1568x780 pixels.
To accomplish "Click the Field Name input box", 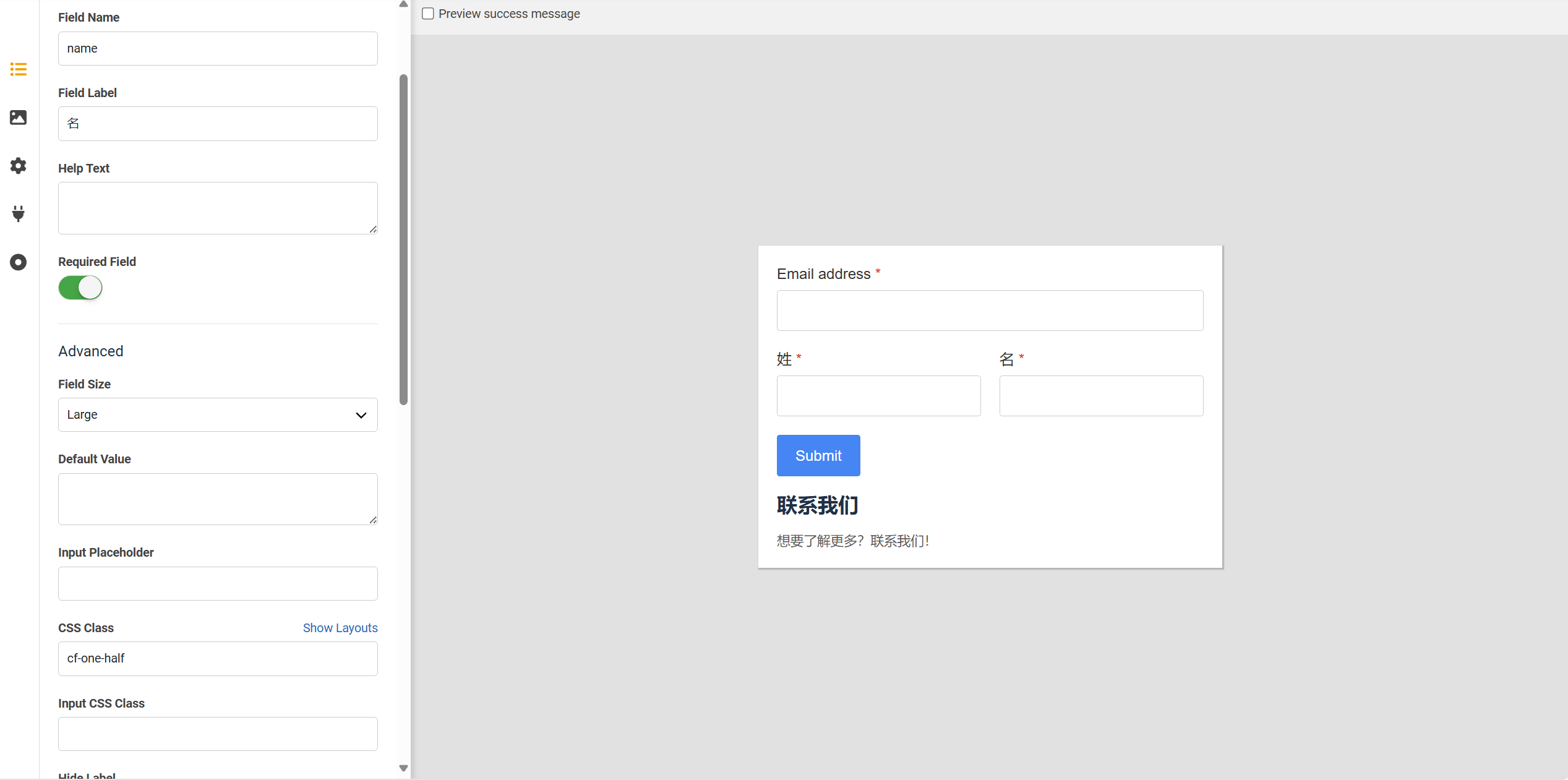I will [x=218, y=49].
